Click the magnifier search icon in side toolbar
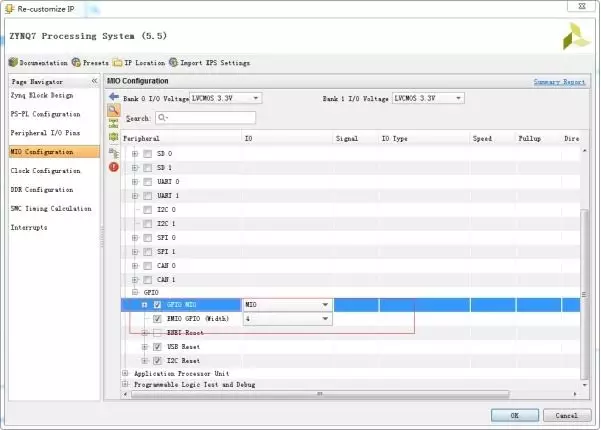This screenshot has width=601, height=430. [x=113, y=110]
